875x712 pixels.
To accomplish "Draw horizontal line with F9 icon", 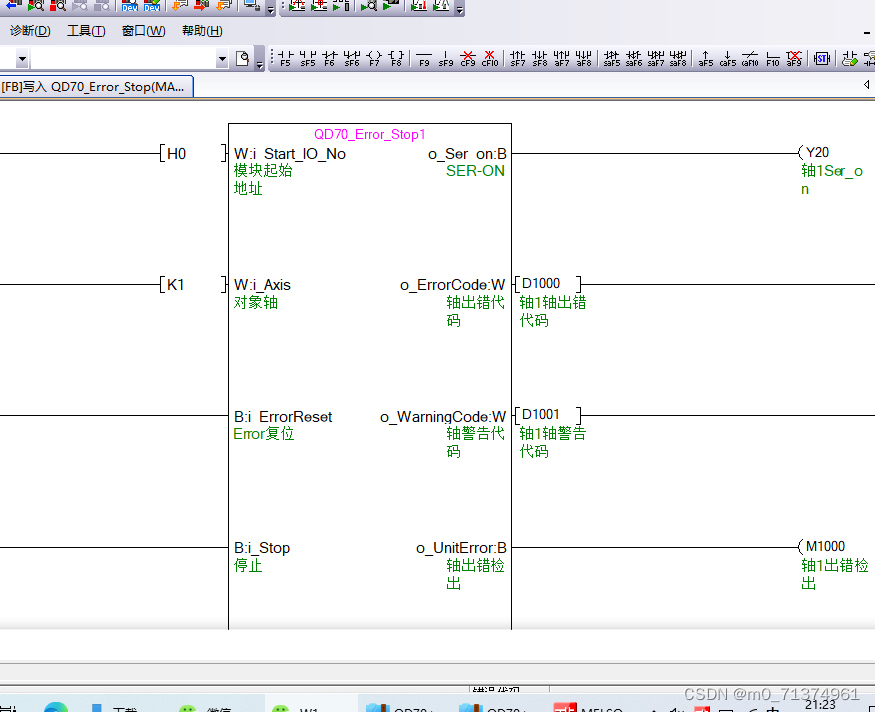I will [x=424, y=58].
